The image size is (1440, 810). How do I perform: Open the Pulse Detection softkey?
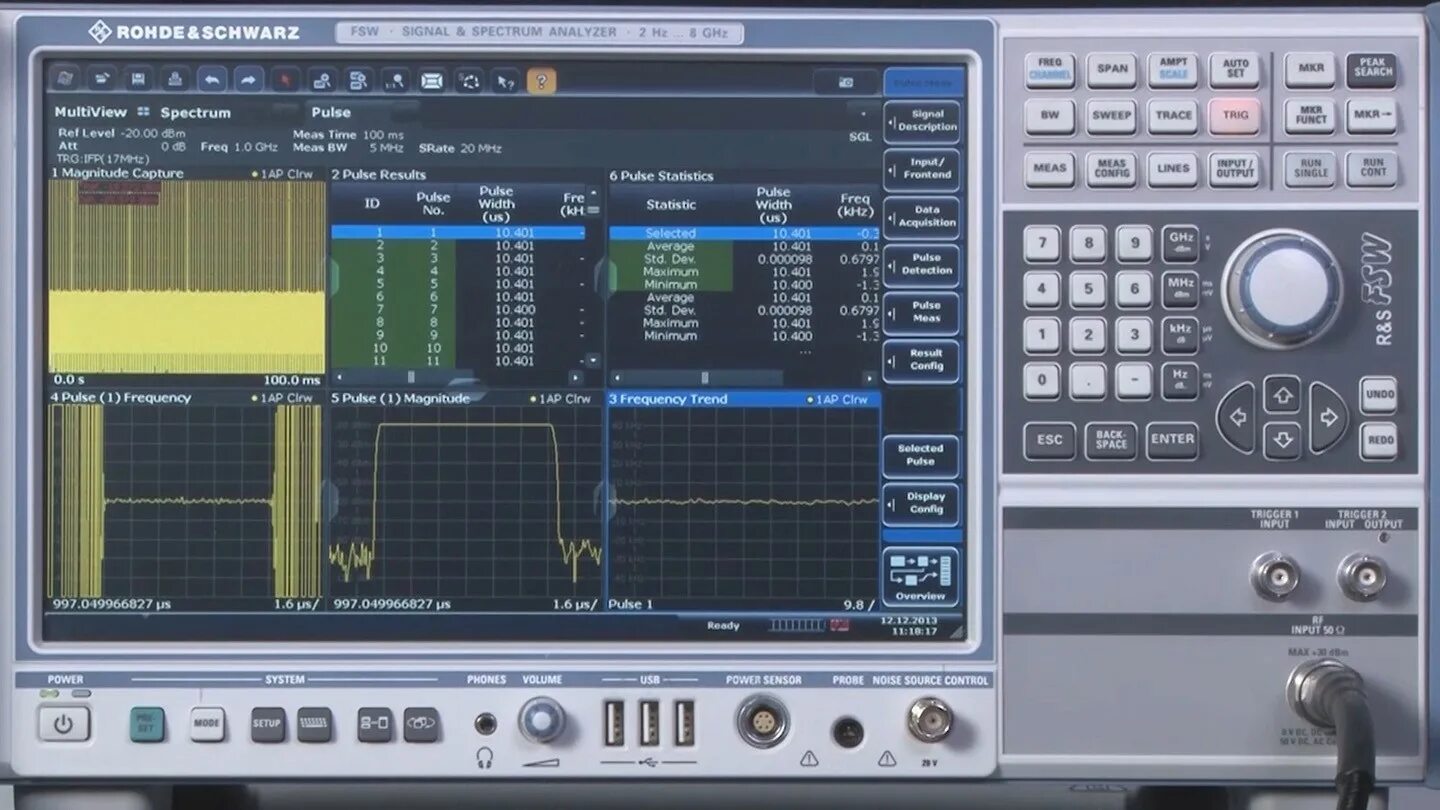click(x=921, y=264)
